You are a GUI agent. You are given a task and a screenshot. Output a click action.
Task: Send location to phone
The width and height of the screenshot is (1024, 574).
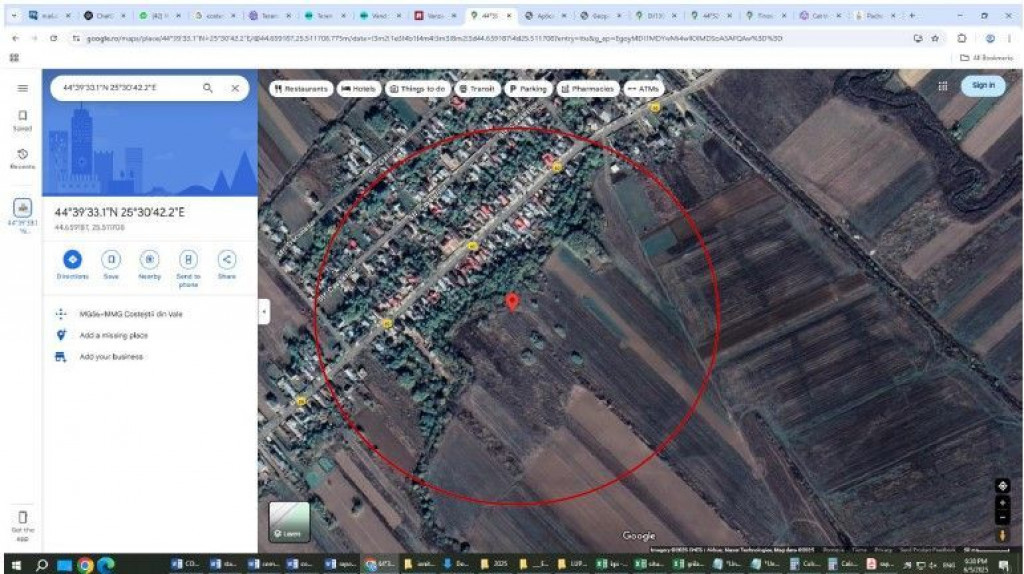(x=188, y=259)
